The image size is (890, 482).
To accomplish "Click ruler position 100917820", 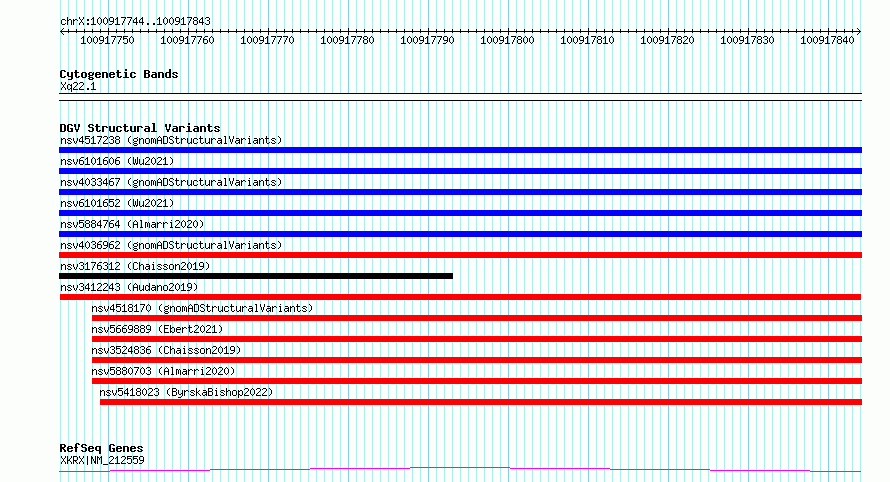I will pos(668,40).
